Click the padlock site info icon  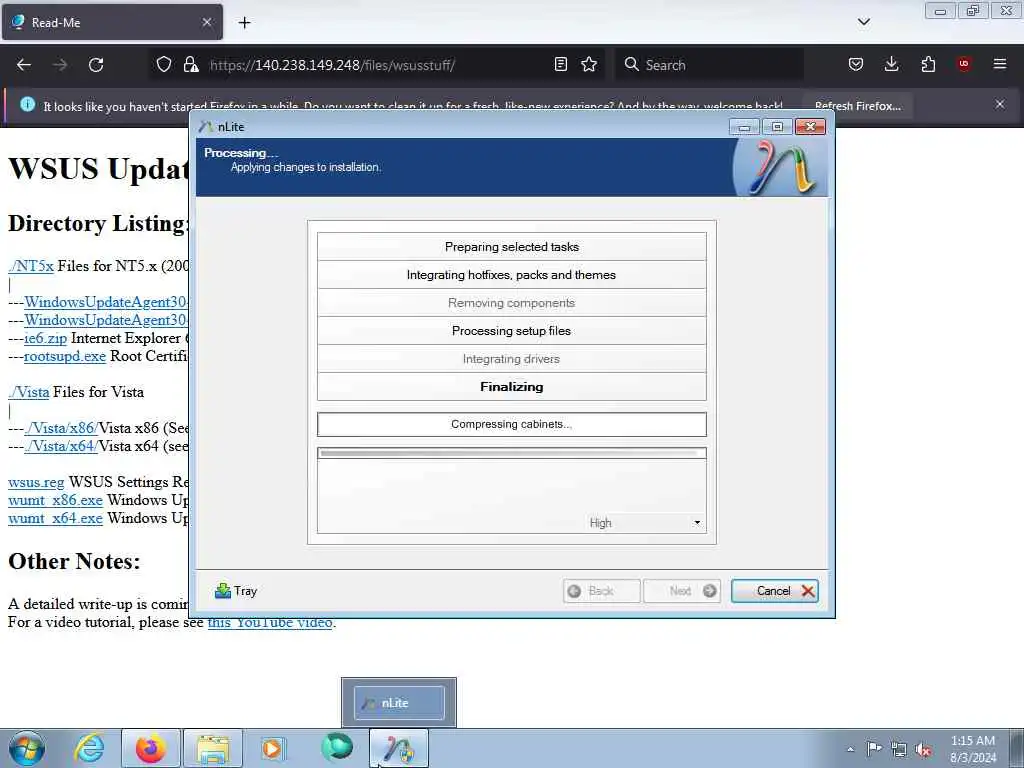click(191, 64)
